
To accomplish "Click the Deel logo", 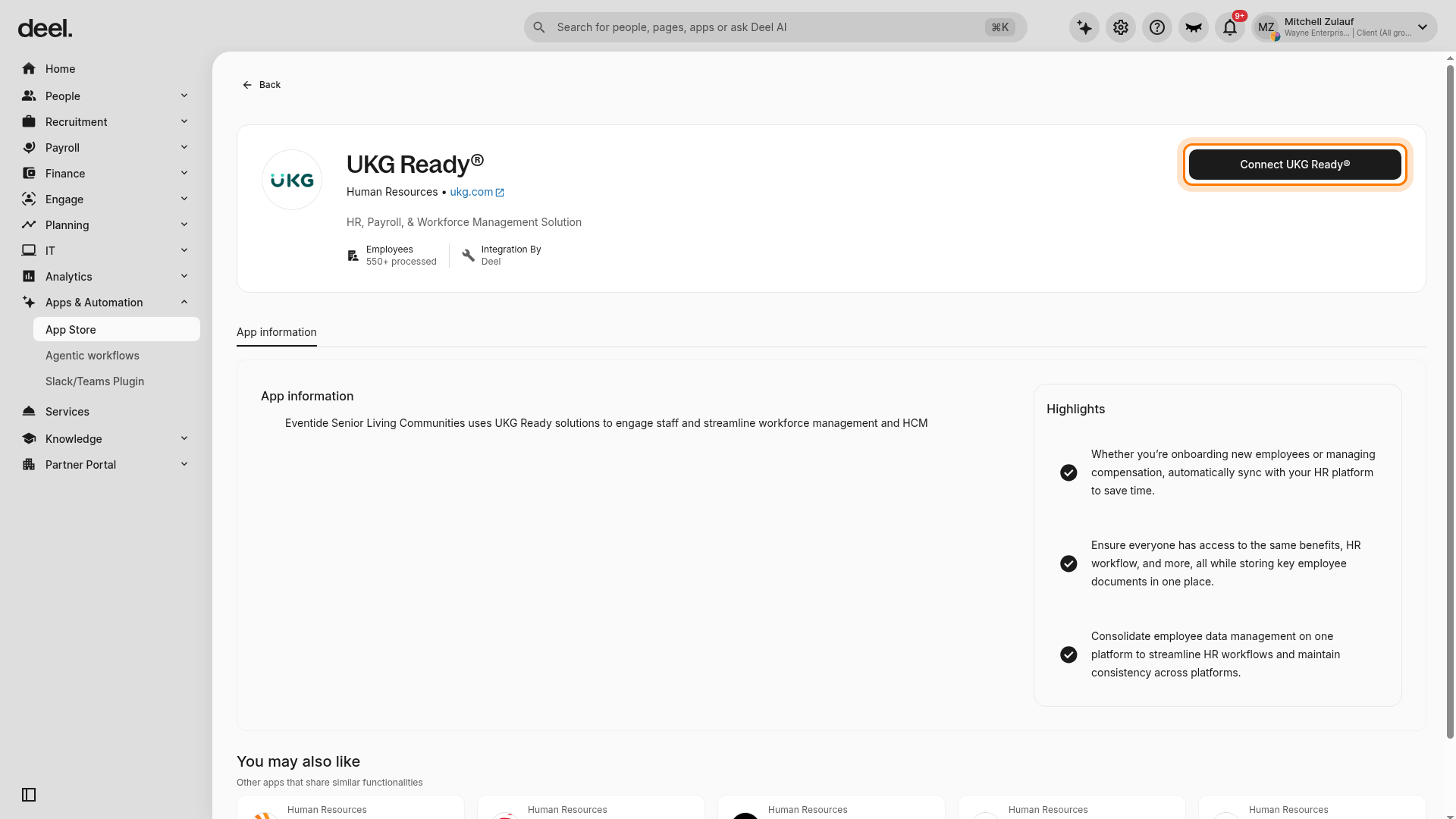I will coord(45,29).
